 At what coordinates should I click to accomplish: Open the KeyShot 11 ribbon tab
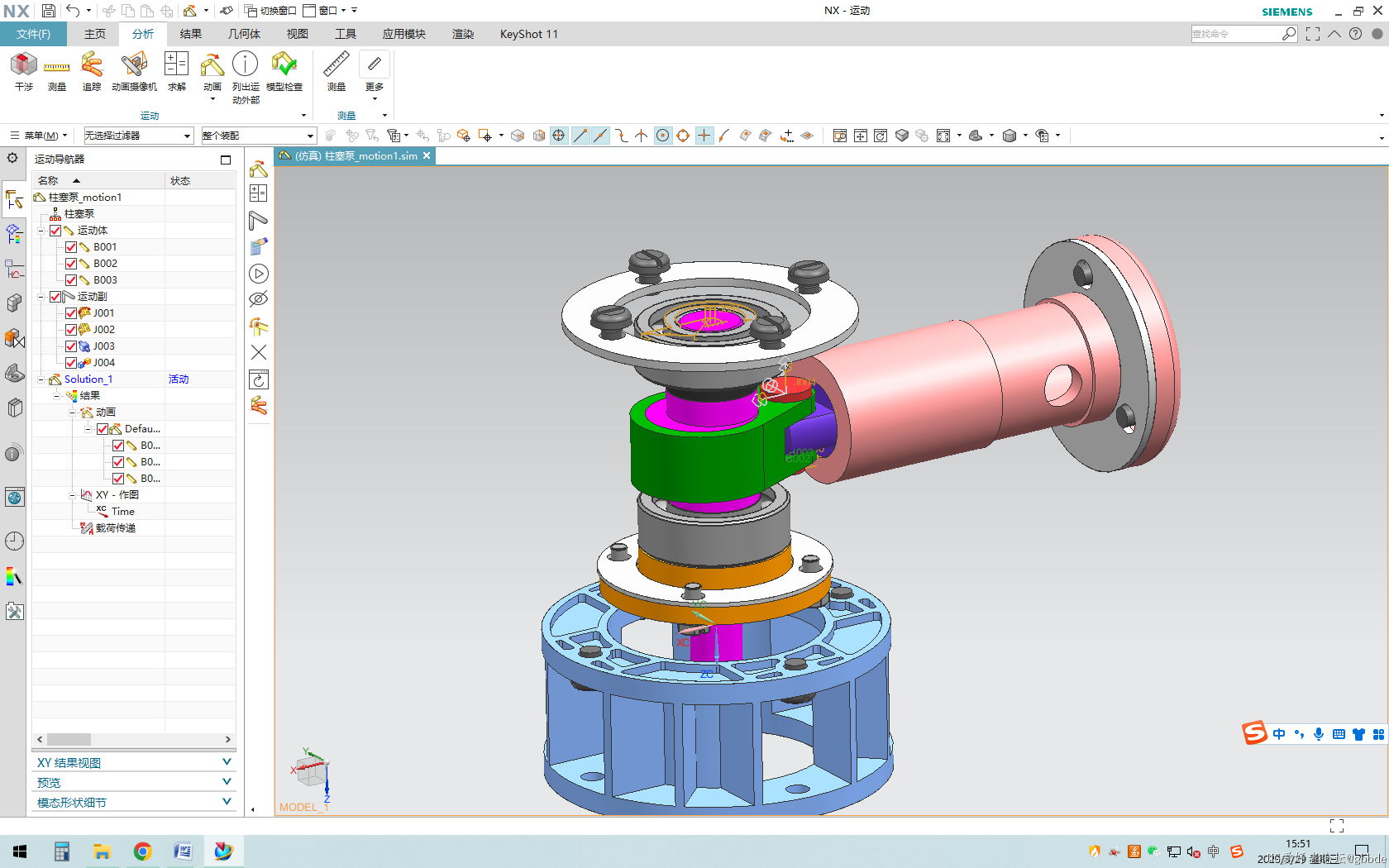pos(529,34)
